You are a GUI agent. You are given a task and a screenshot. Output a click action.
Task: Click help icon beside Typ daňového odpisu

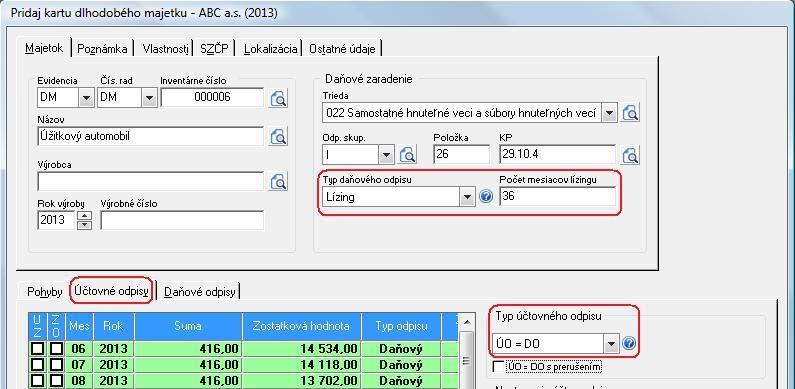[x=486, y=197]
